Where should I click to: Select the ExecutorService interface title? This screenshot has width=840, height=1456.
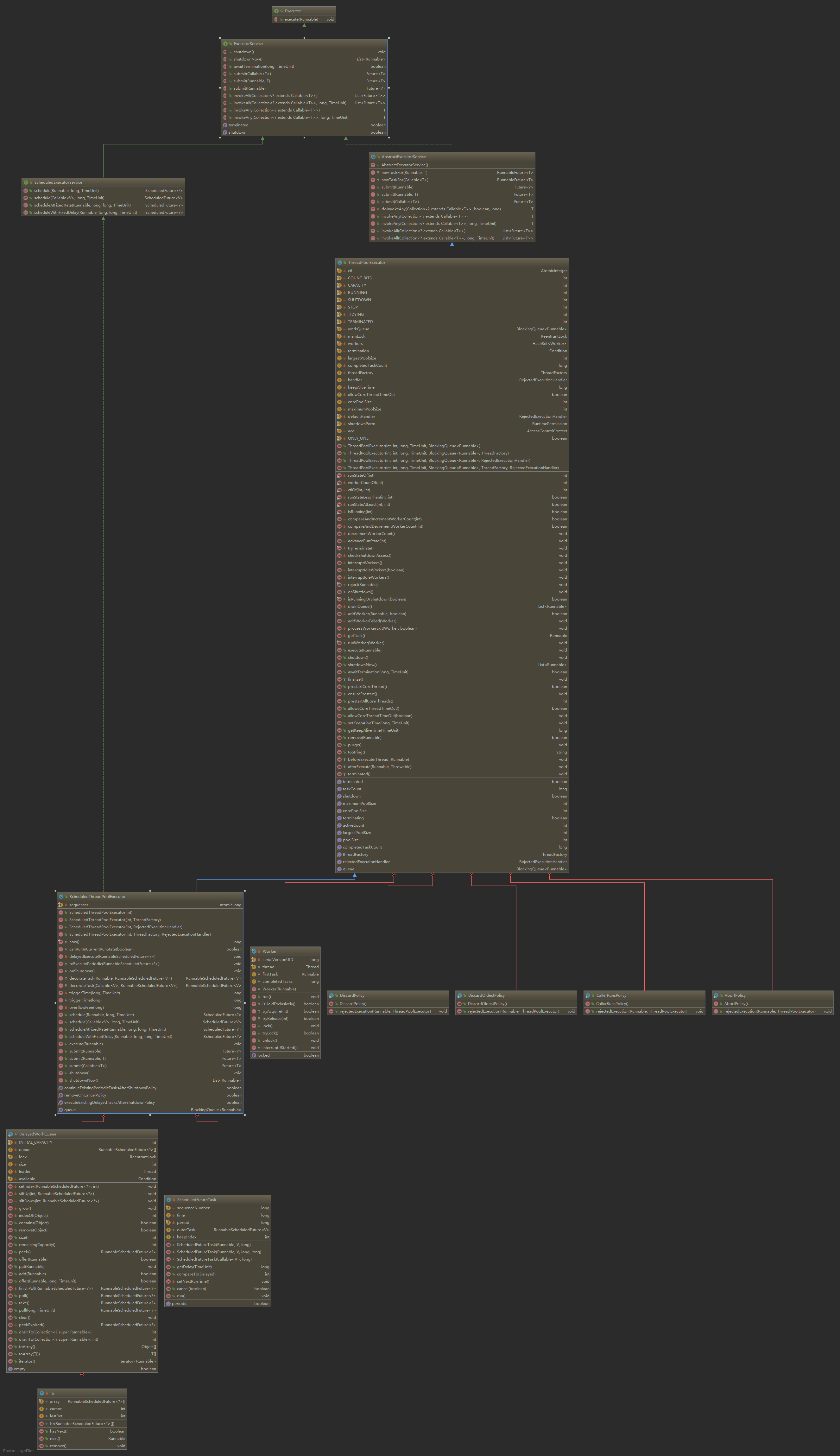coord(248,44)
